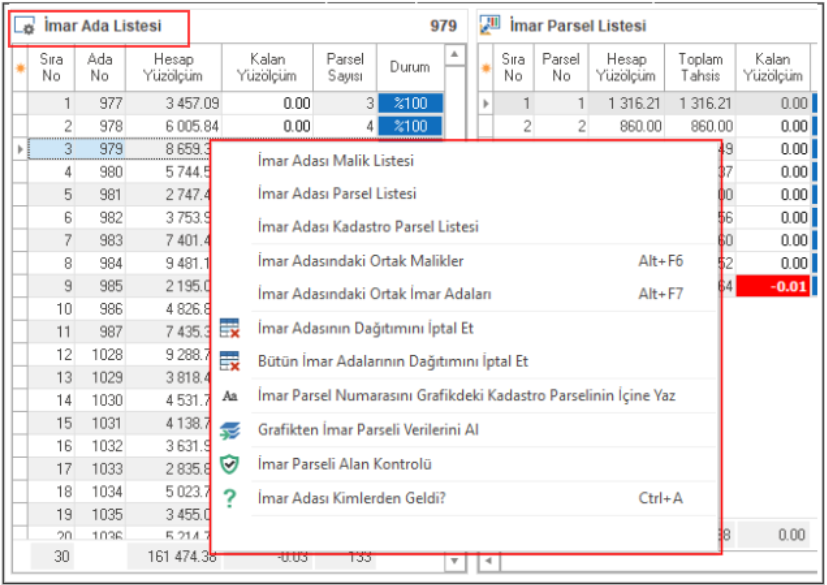The image size is (827, 585).
Task: Click left scroll arrow under Parsel list
Action: [488, 561]
